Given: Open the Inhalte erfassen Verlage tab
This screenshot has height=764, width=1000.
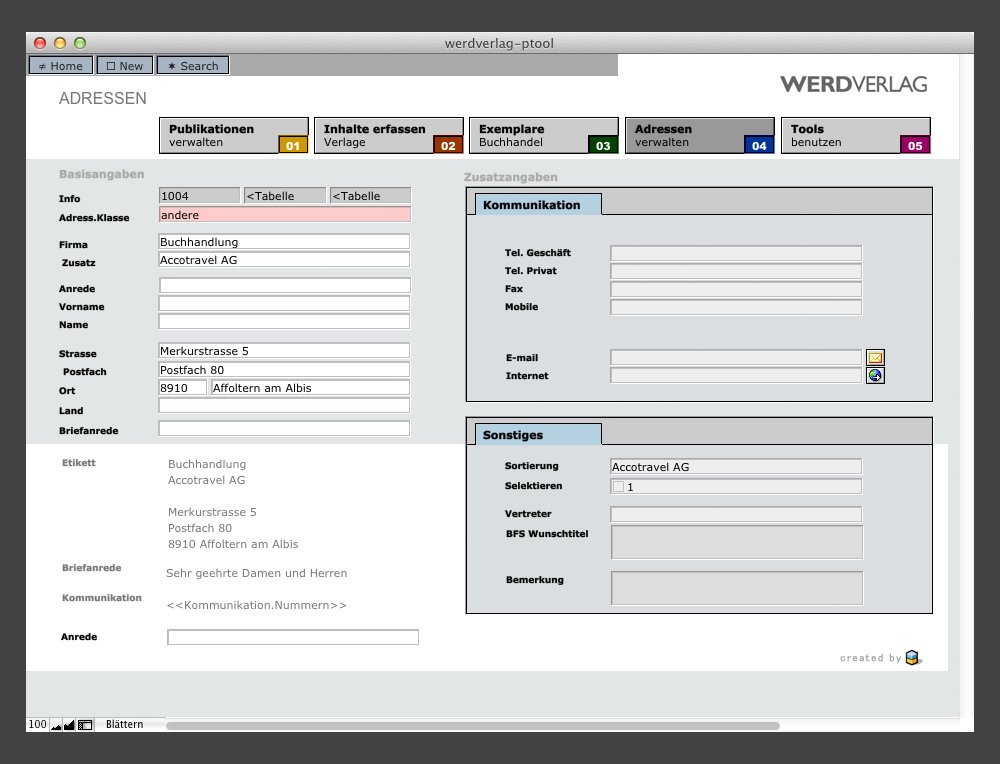Looking at the screenshot, I should tap(388, 135).
